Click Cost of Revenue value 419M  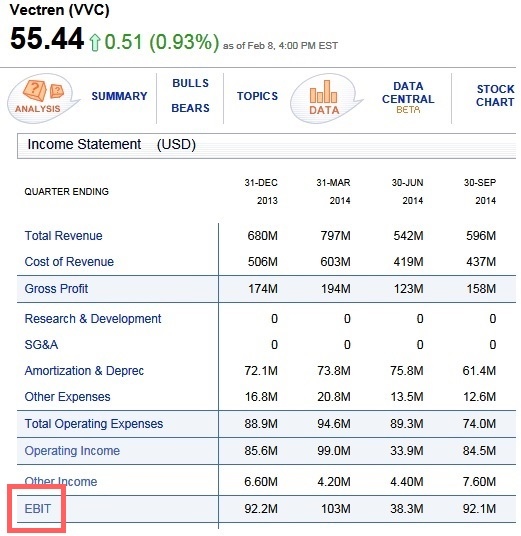pyautogui.click(x=408, y=262)
